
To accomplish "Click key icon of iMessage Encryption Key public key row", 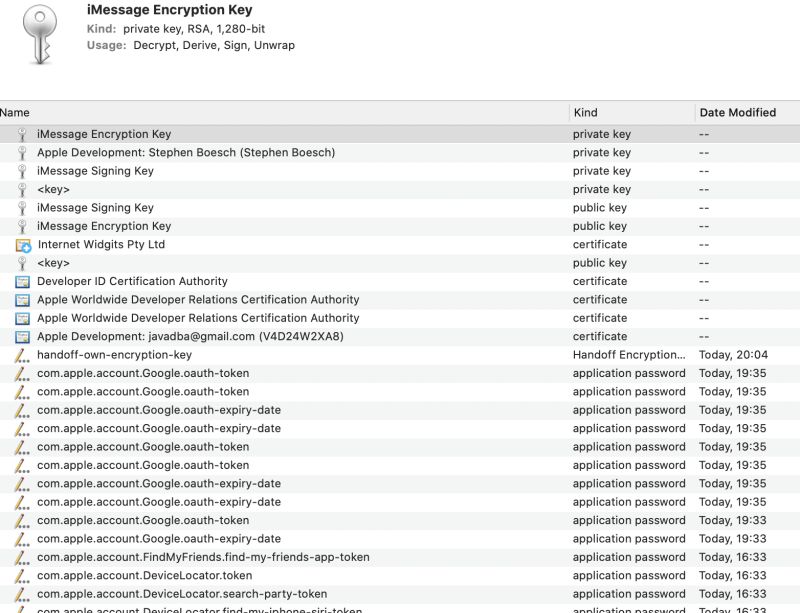I will [x=22, y=226].
